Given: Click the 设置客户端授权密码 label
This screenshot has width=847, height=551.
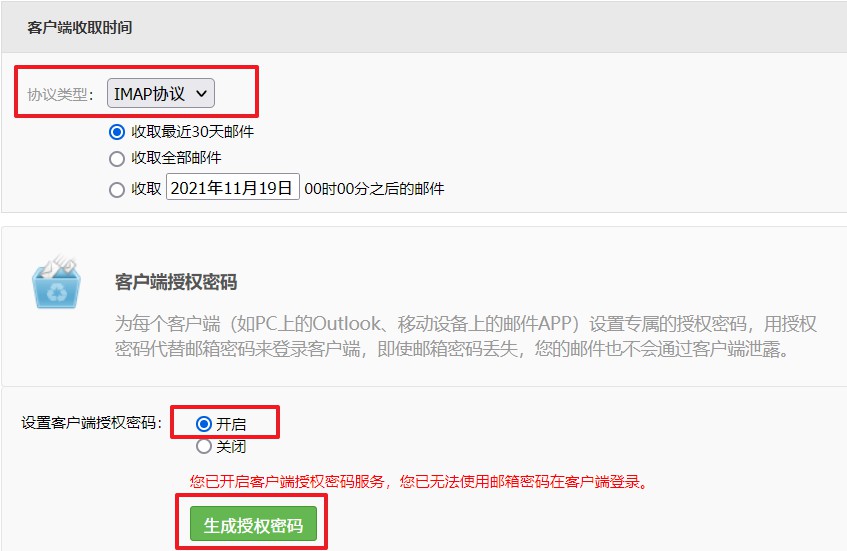Looking at the screenshot, I should 91,422.
